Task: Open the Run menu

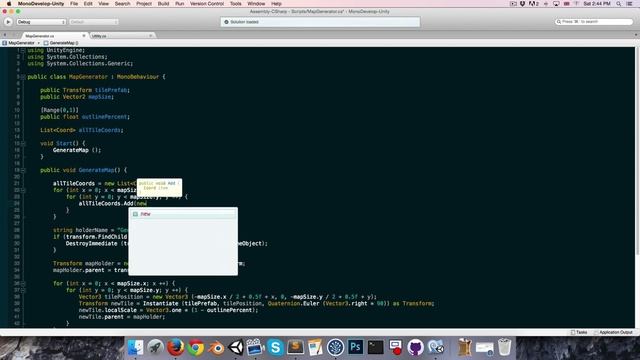Action: pyautogui.click(x=180, y=4)
